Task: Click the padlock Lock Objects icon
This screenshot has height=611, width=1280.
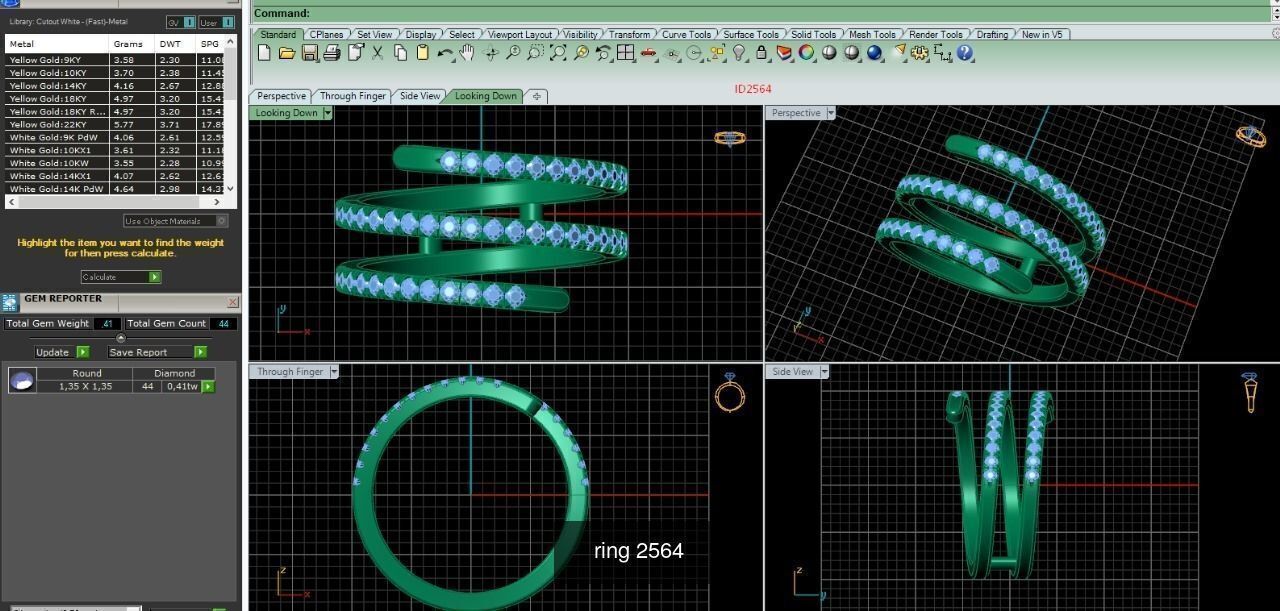Action: tap(762, 52)
